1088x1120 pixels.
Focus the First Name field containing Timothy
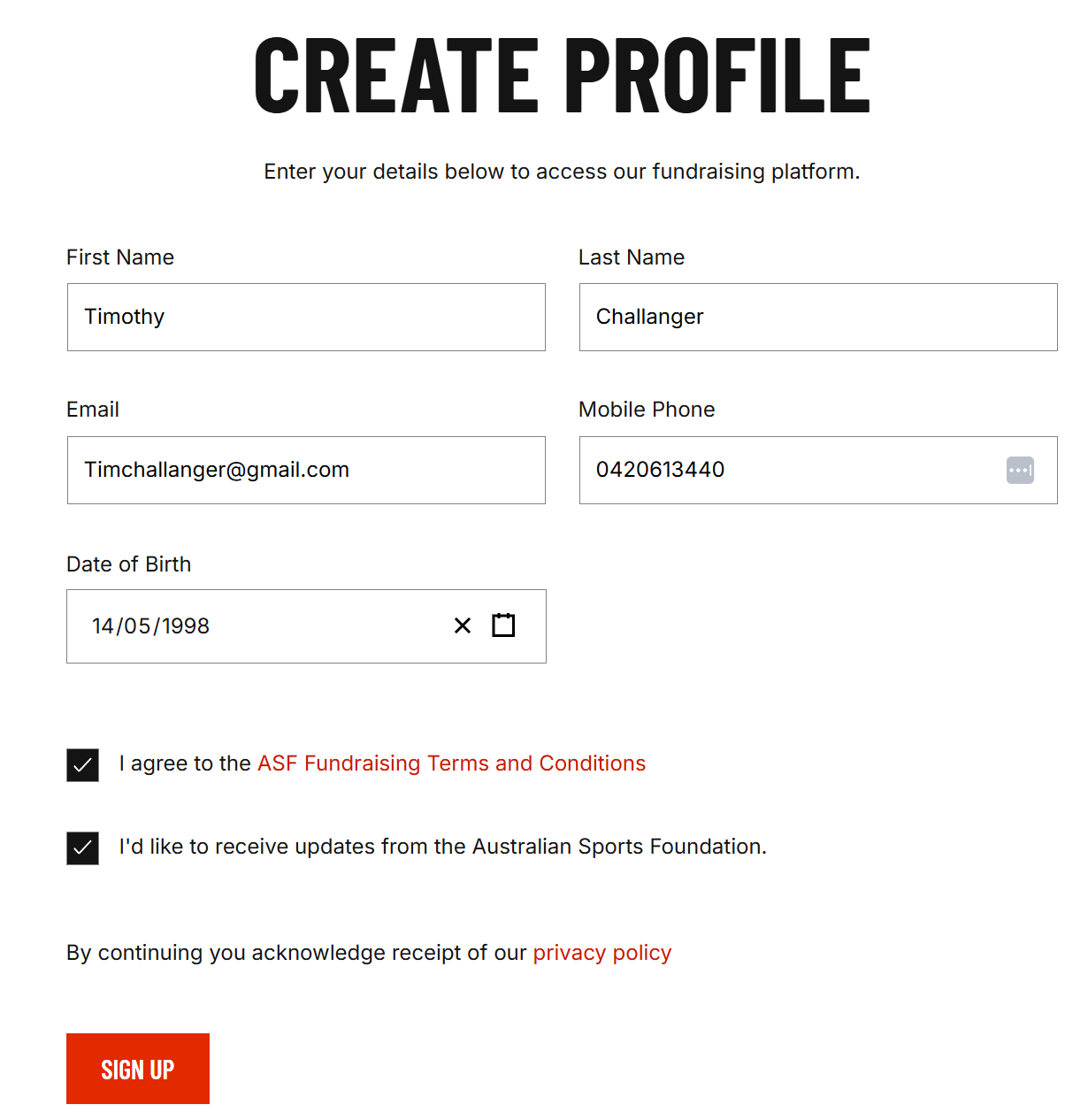[x=306, y=317]
